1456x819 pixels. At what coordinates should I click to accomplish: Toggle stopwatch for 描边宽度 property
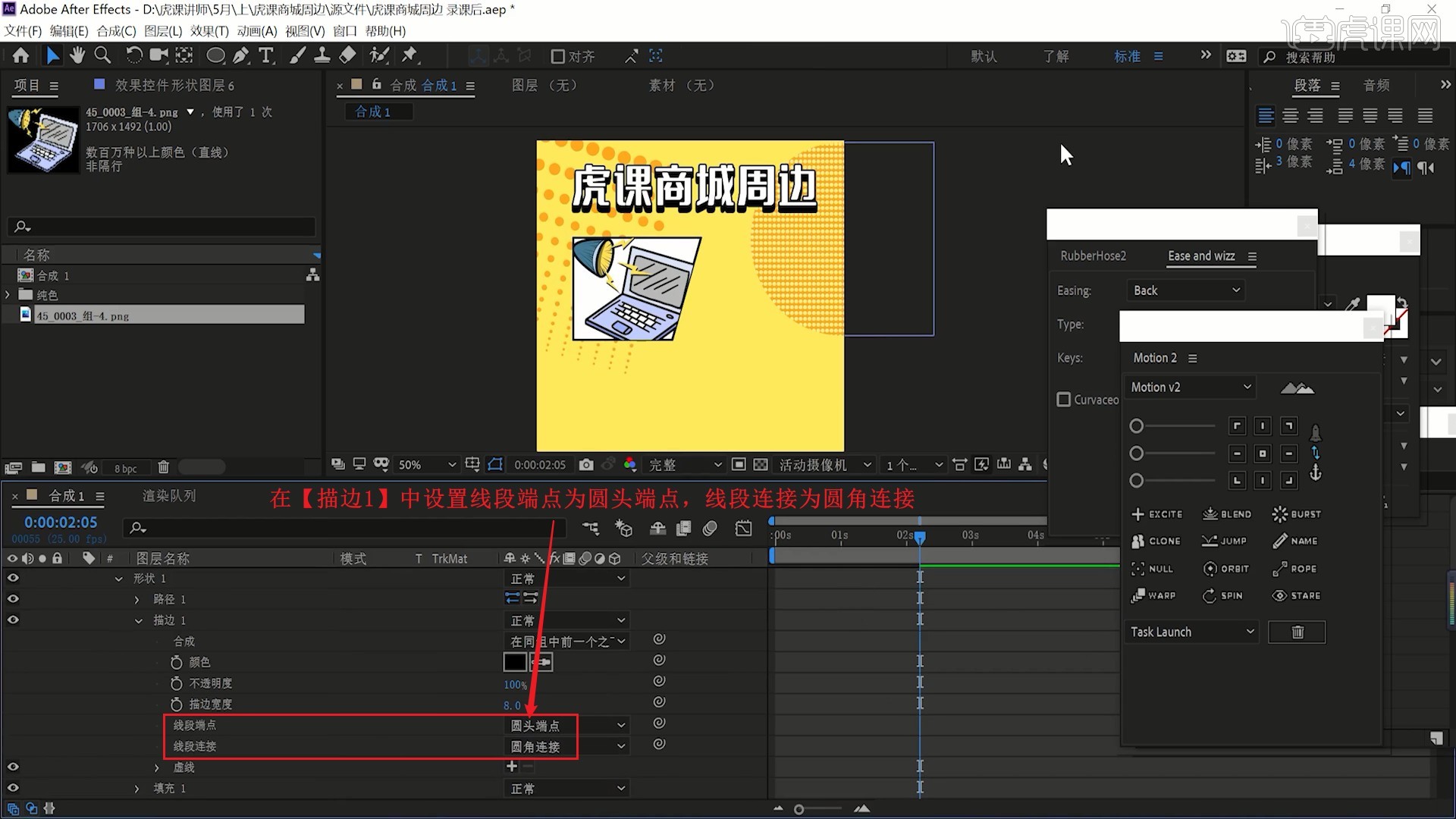click(176, 704)
